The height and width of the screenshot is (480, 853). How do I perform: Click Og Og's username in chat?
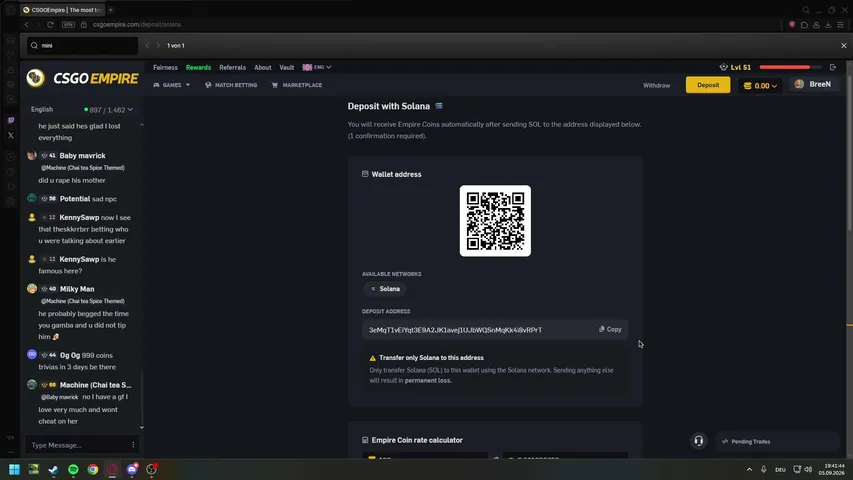coord(70,355)
